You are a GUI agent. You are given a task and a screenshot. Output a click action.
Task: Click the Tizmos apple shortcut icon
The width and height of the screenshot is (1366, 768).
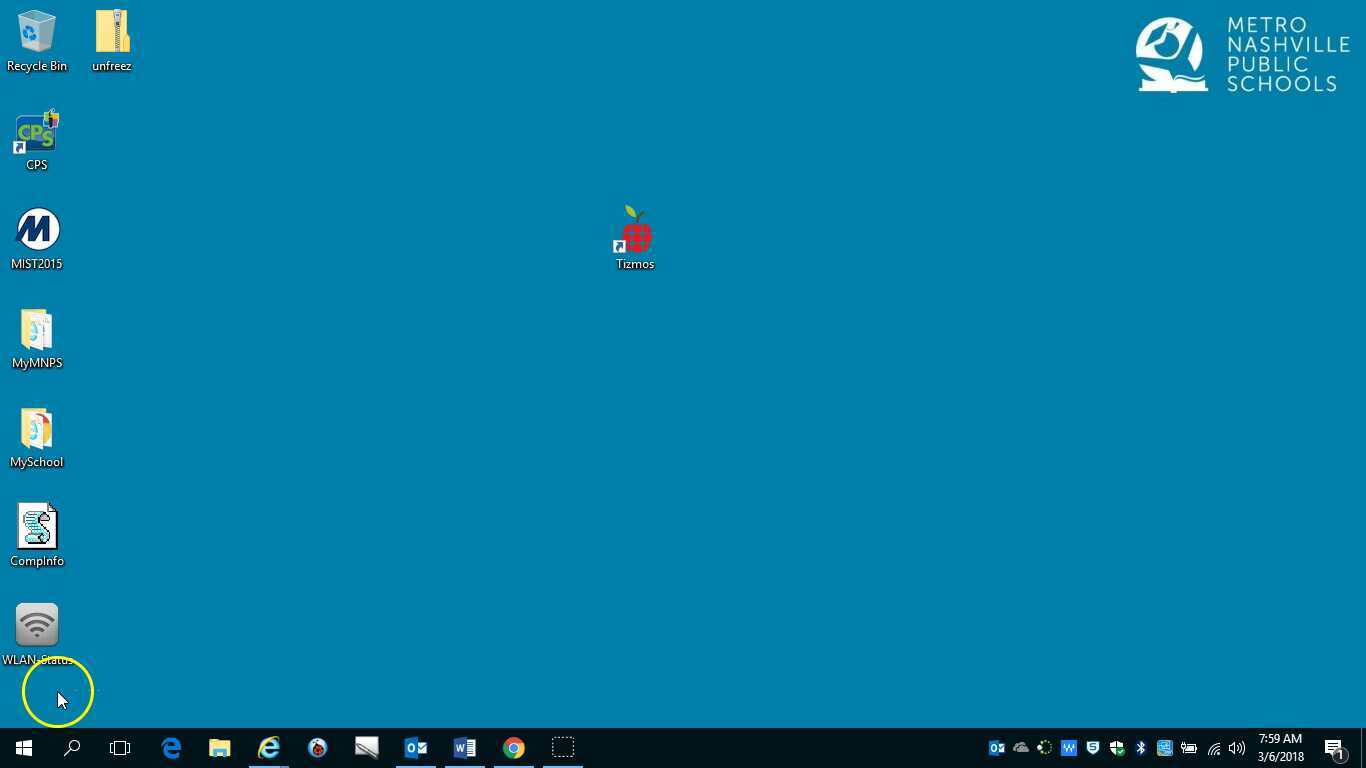(x=635, y=238)
